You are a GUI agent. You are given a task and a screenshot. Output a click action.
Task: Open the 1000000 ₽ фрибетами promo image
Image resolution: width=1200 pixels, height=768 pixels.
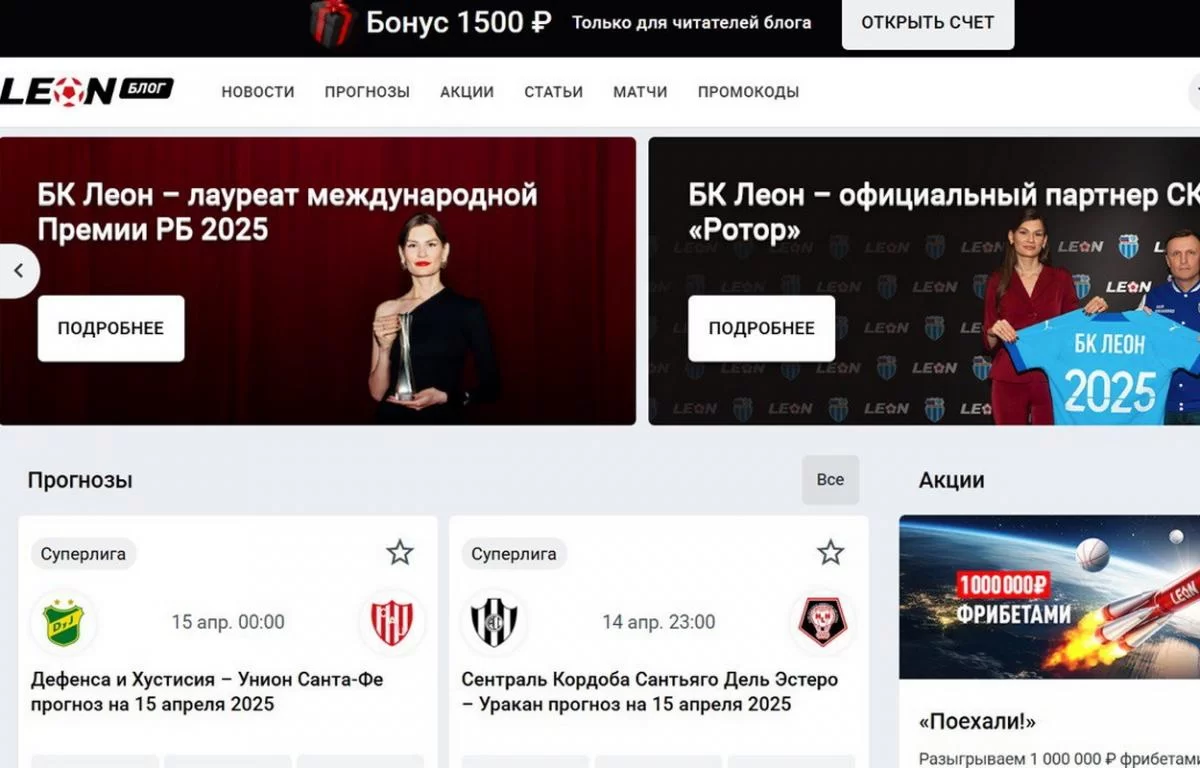(1048, 597)
